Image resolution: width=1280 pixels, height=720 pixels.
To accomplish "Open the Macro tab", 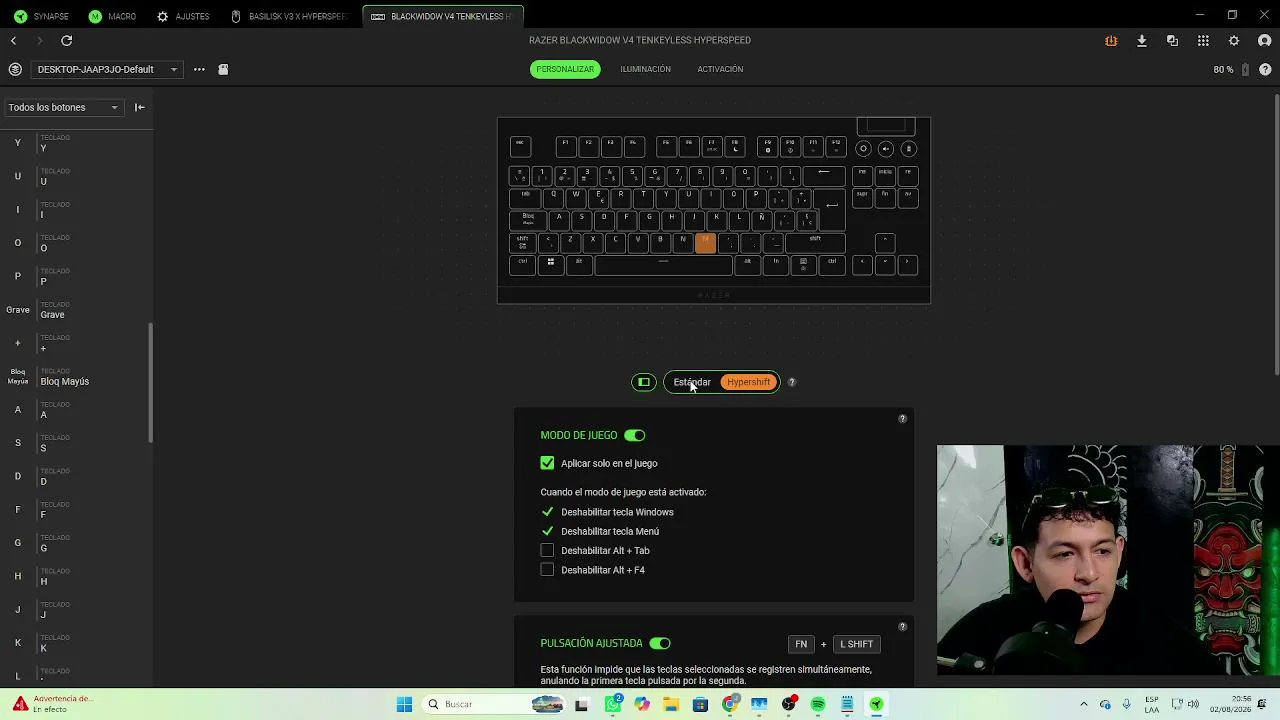I will [x=112, y=16].
